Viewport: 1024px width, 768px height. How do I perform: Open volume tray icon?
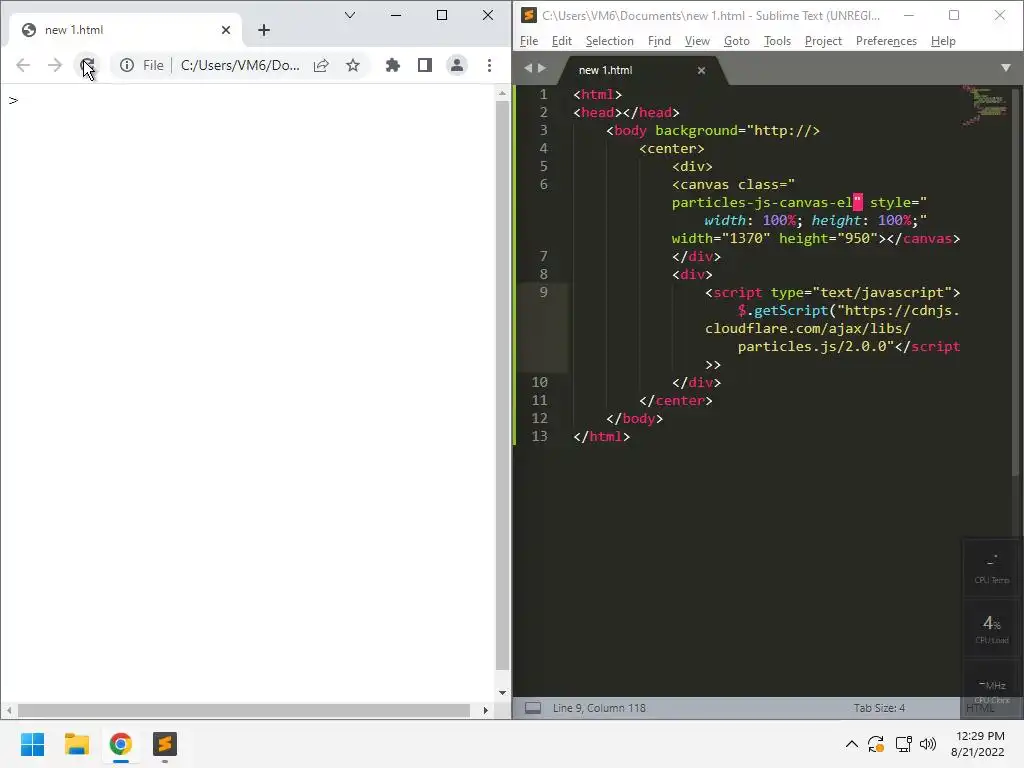click(927, 744)
